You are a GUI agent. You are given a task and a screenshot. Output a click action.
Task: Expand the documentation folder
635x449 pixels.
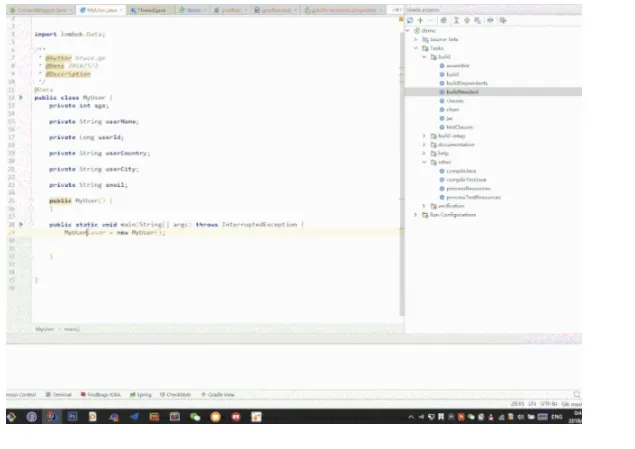424,145
